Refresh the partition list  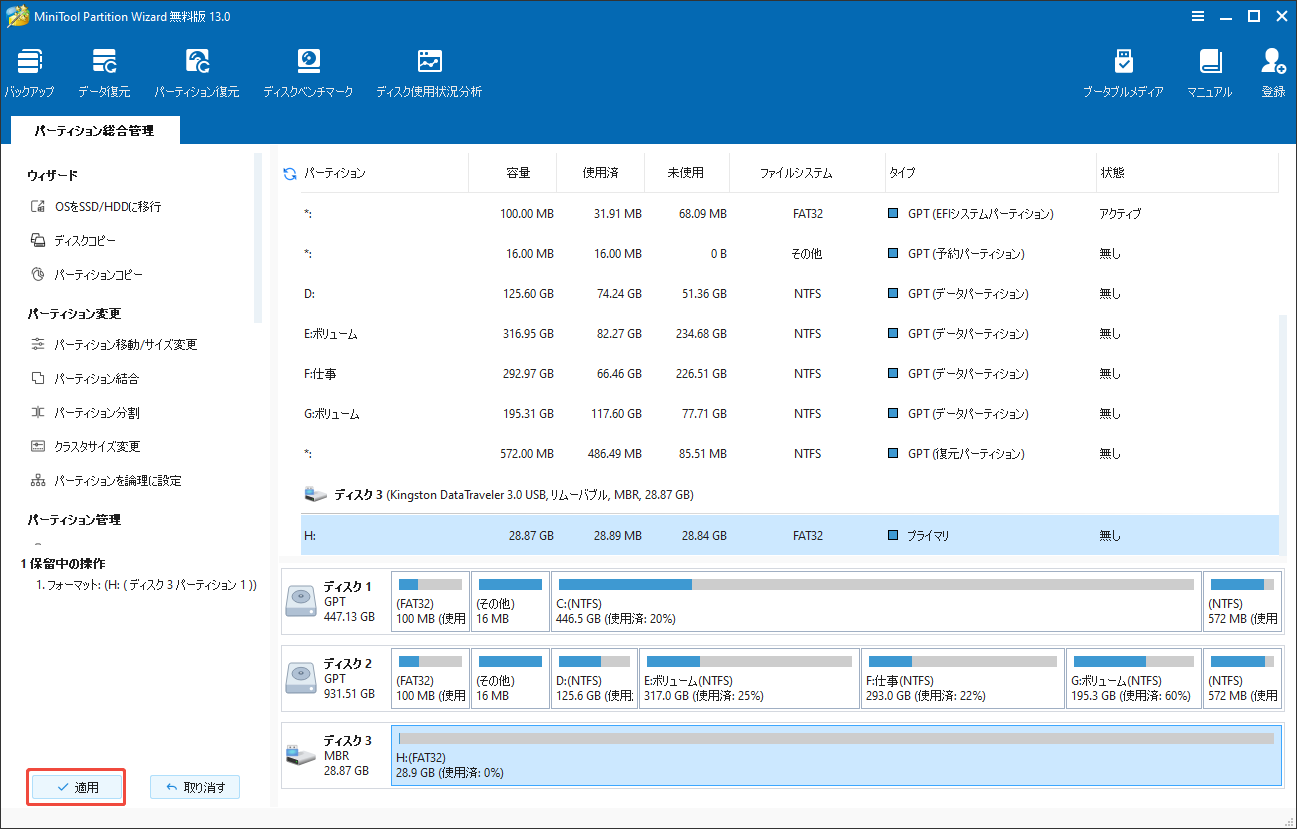tap(289, 171)
